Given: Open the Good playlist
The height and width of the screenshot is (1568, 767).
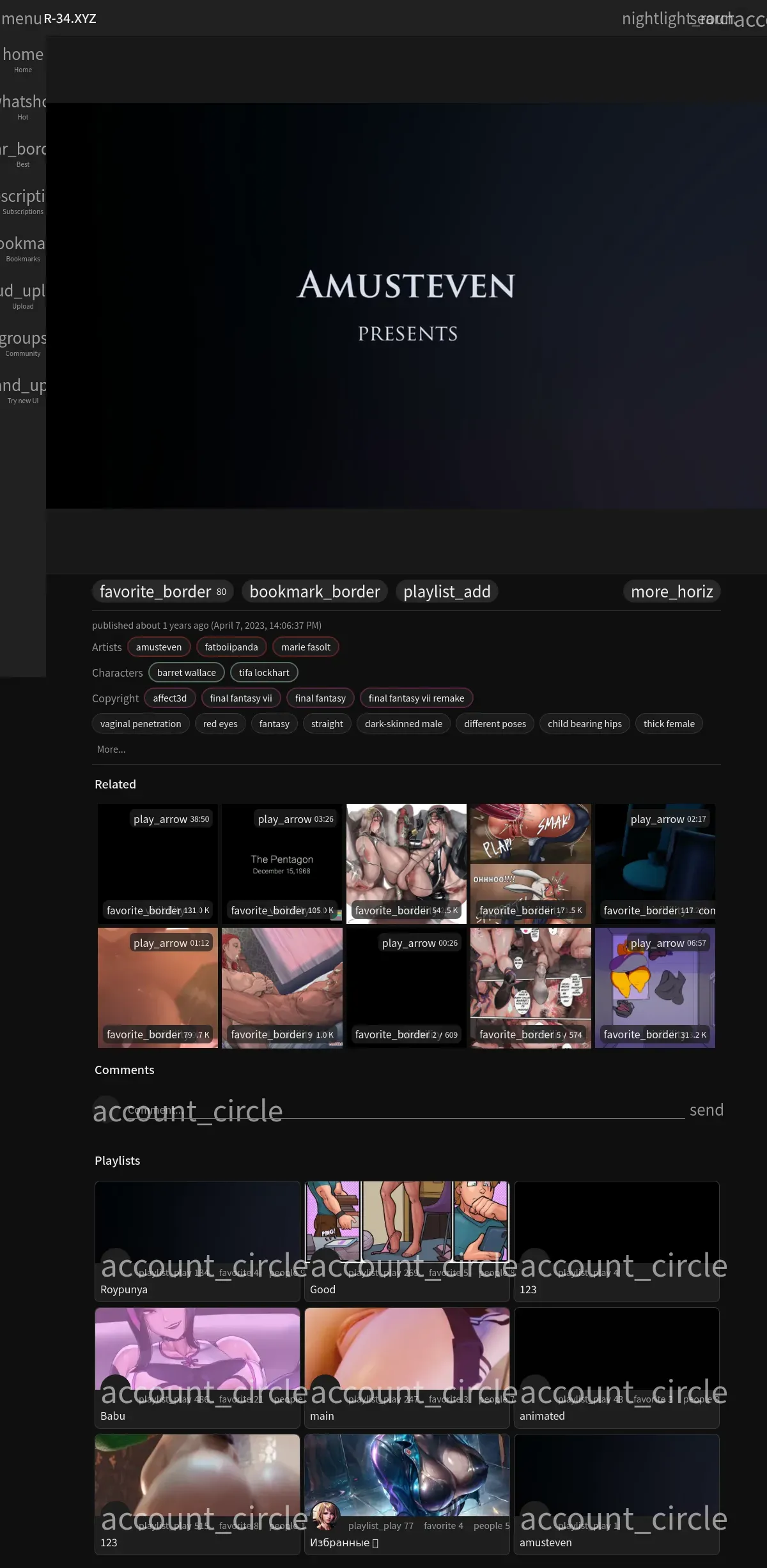Looking at the screenshot, I should [x=407, y=1241].
